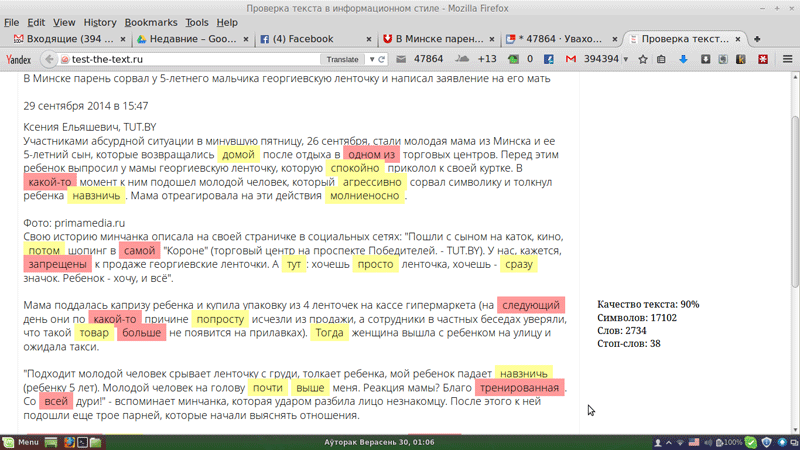Open the Firefox hamburger menu
Image resolution: width=800 pixels, height=450 pixels.
[x=787, y=60]
